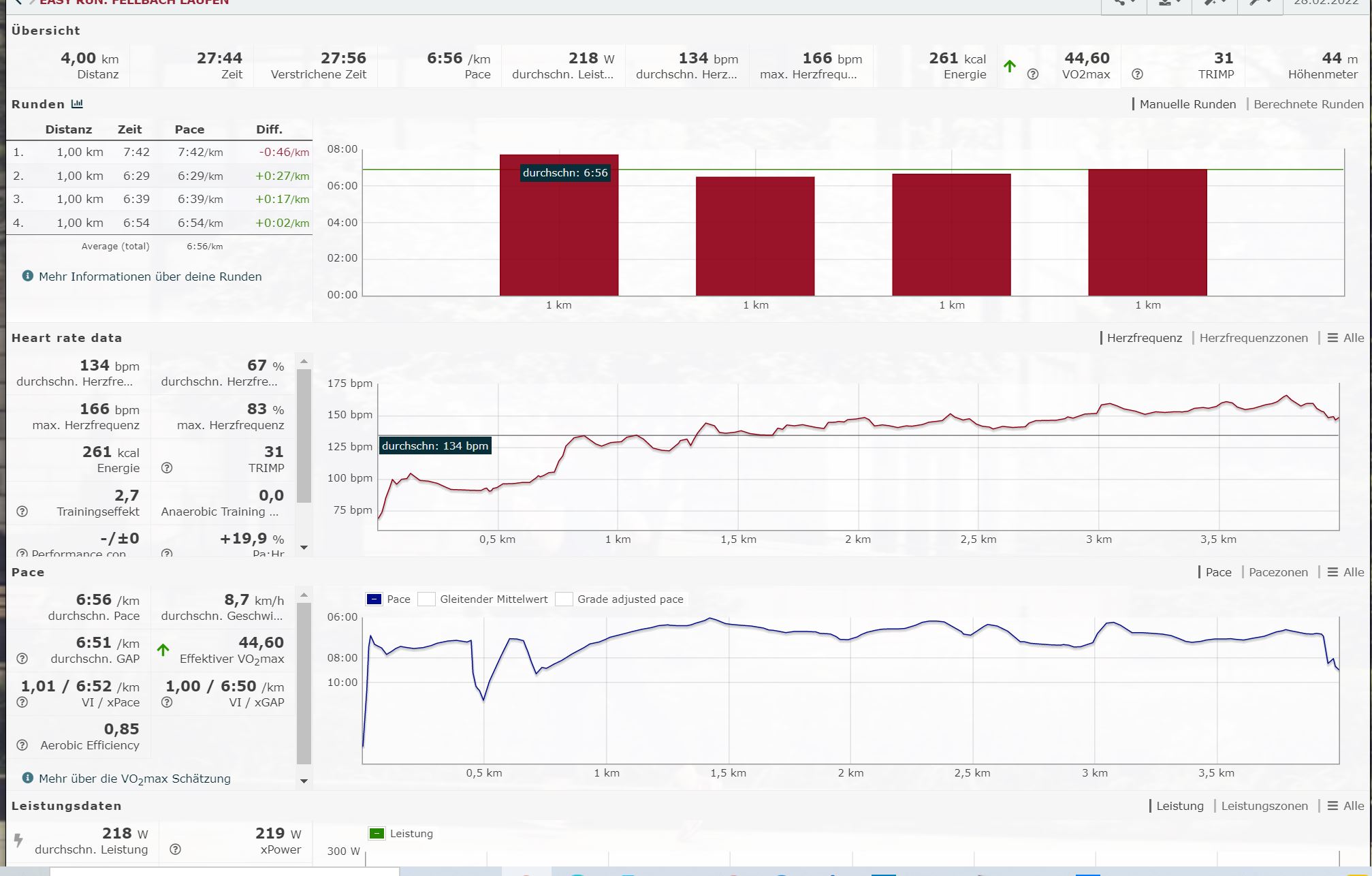Open the wrench tools dropdown
This screenshot has width=1372, height=876.
pyautogui.click(x=1260, y=3)
